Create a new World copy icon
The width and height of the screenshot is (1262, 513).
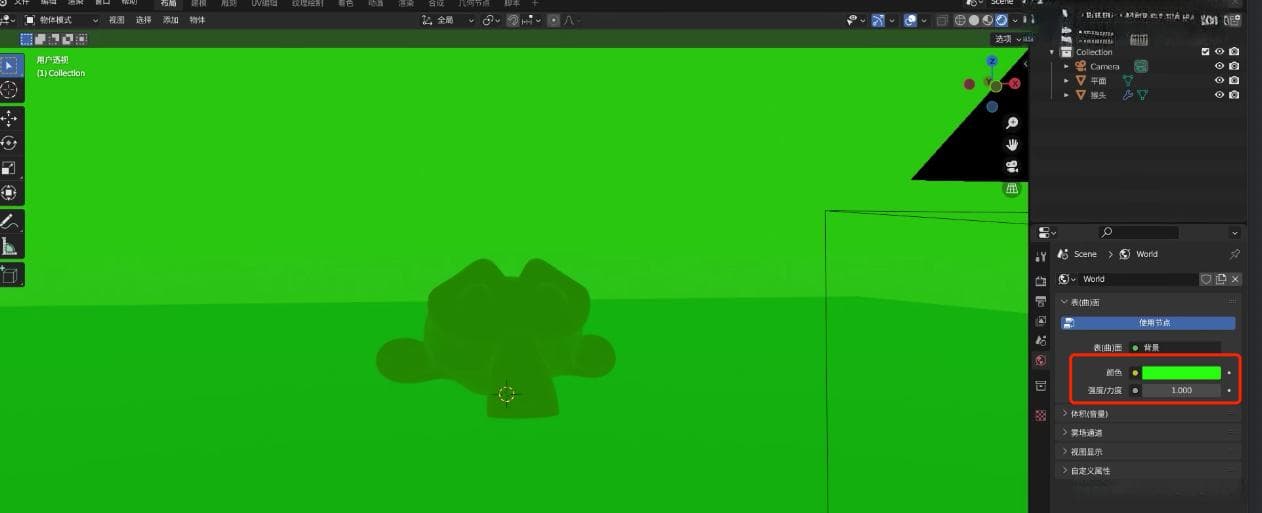[1221, 279]
